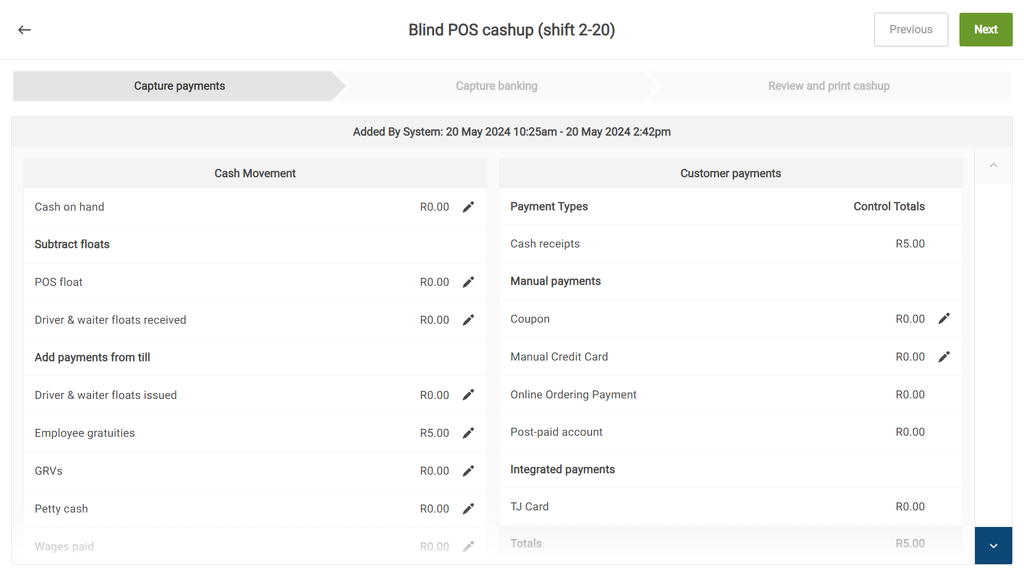Edit the POS float amount
The height and width of the screenshot is (576, 1024).
coord(468,282)
